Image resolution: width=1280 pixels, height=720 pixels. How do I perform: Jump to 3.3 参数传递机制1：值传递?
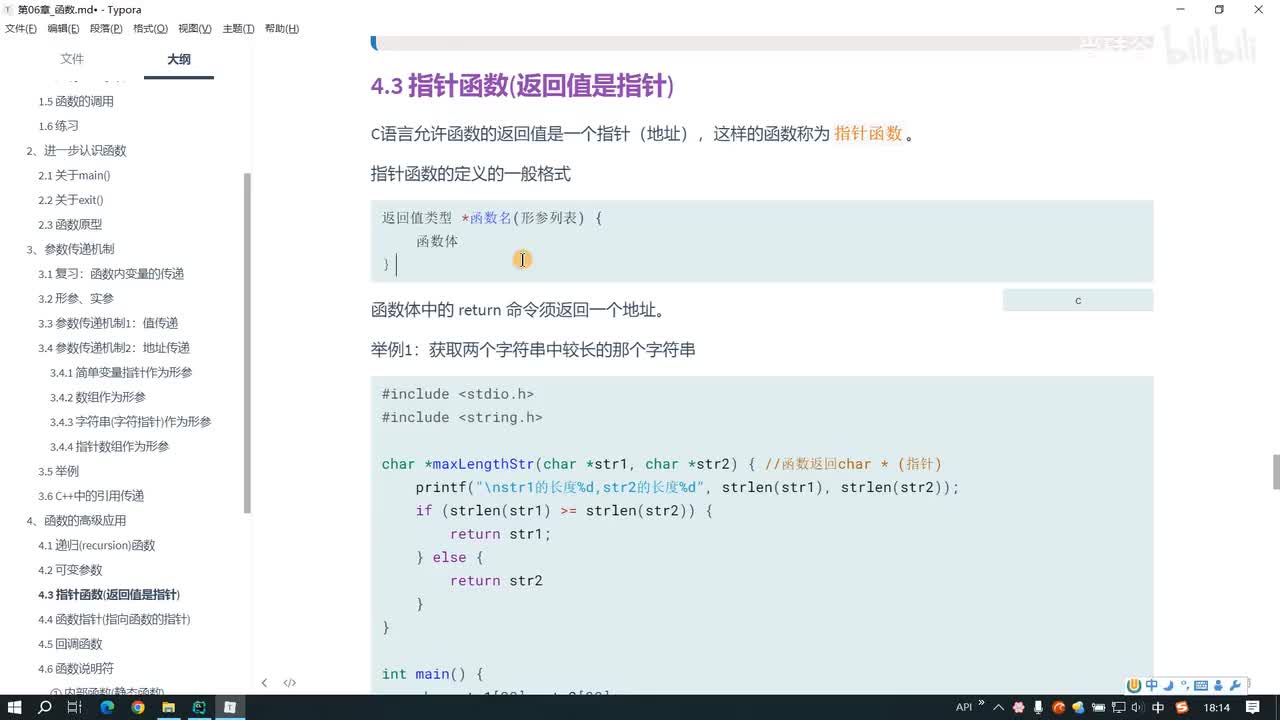(x=108, y=323)
